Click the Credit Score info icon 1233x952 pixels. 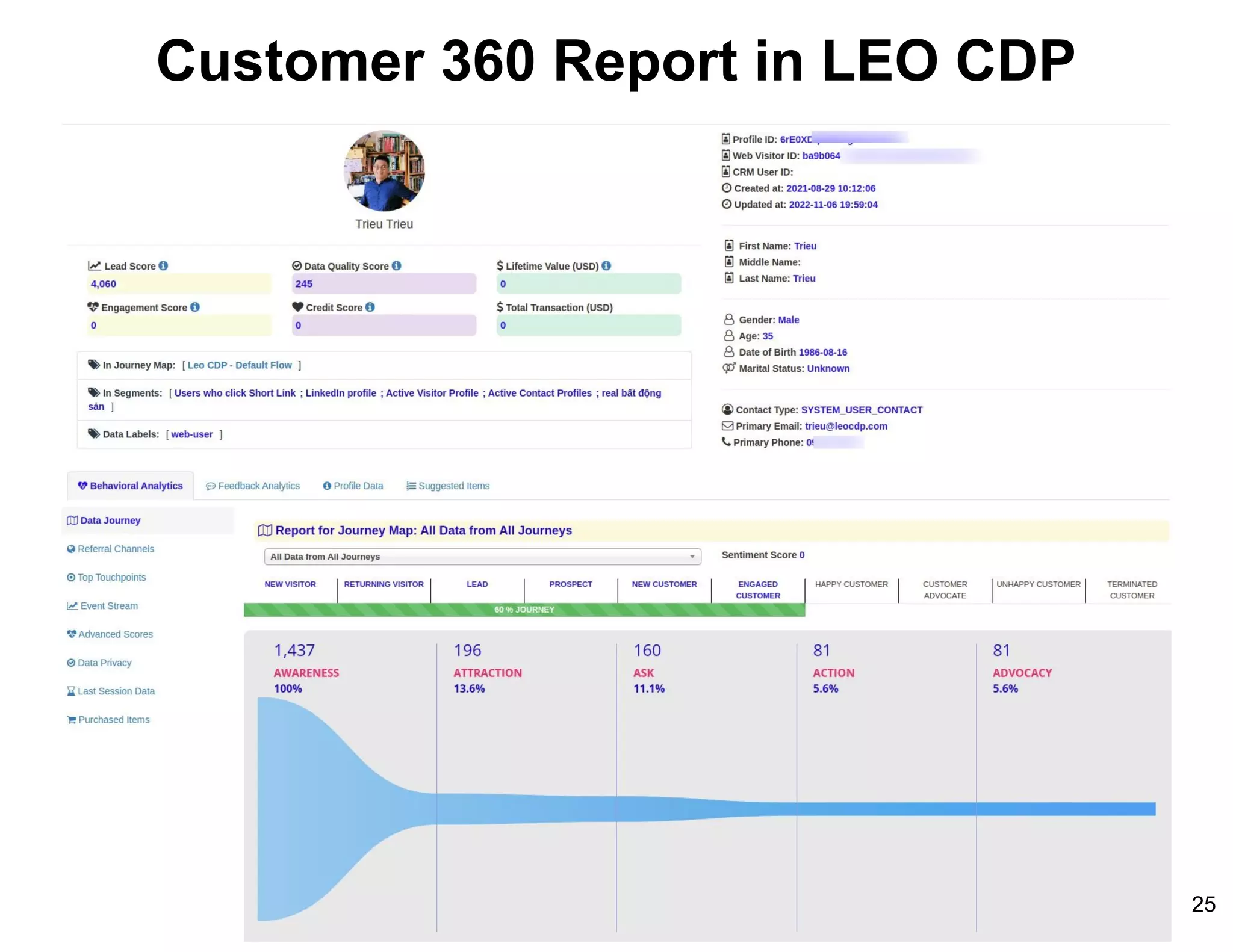pos(370,307)
